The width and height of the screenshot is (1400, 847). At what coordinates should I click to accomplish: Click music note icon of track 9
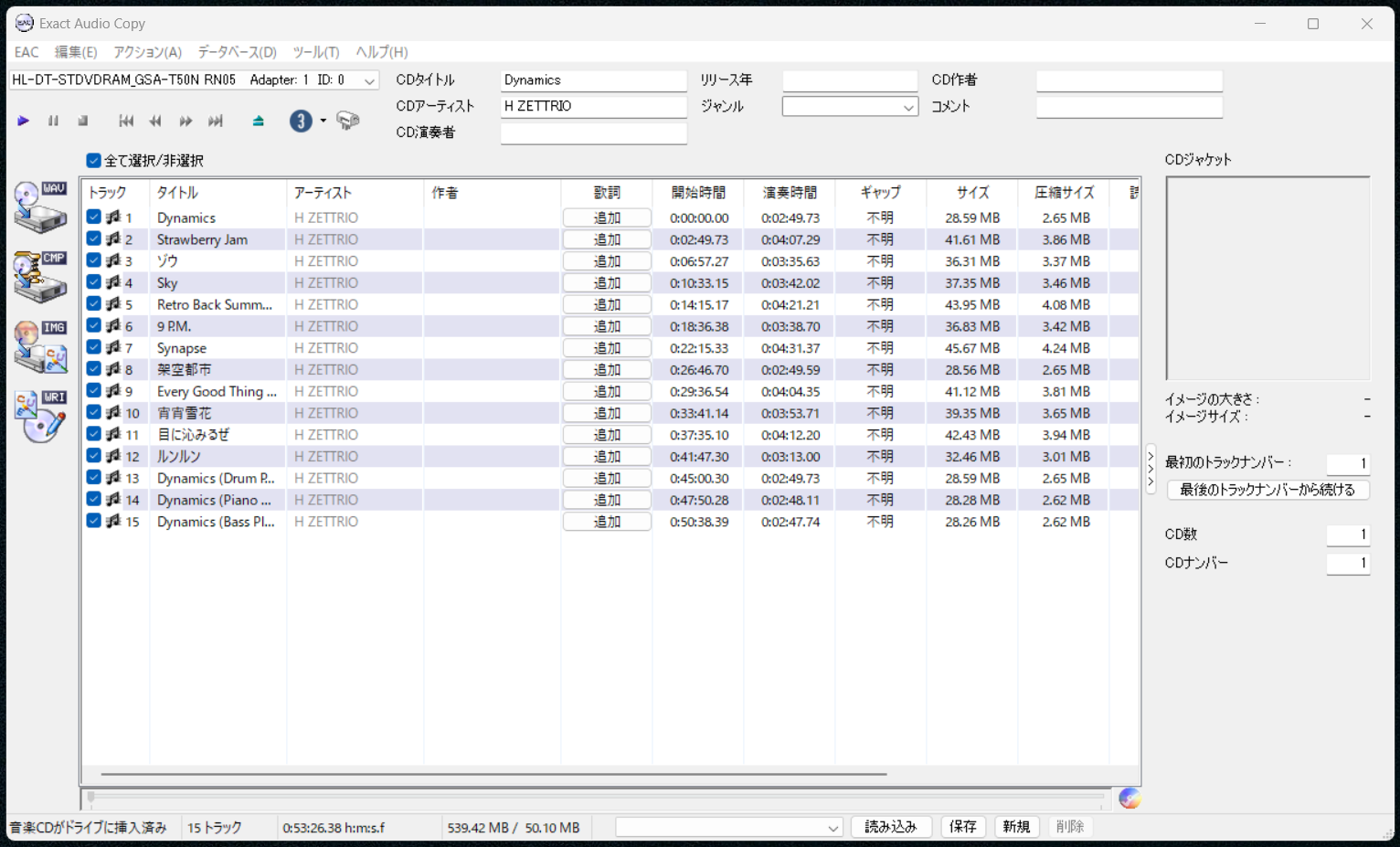[x=113, y=391]
